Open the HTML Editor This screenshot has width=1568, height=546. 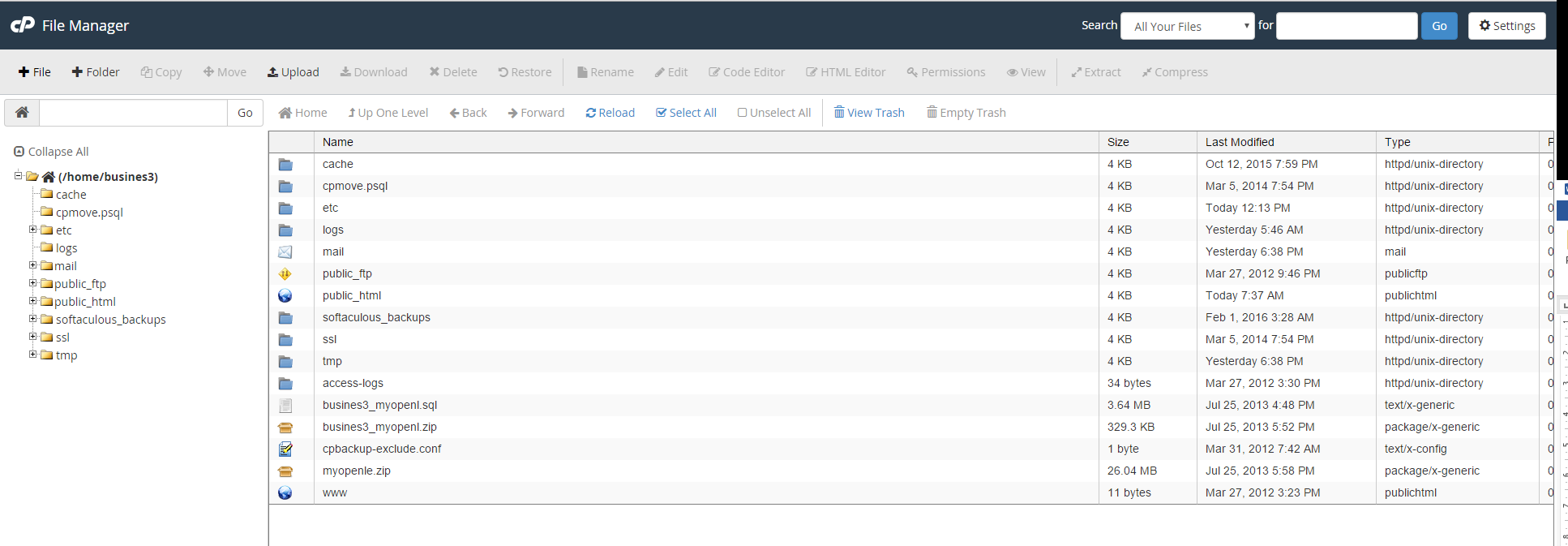[846, 72]
